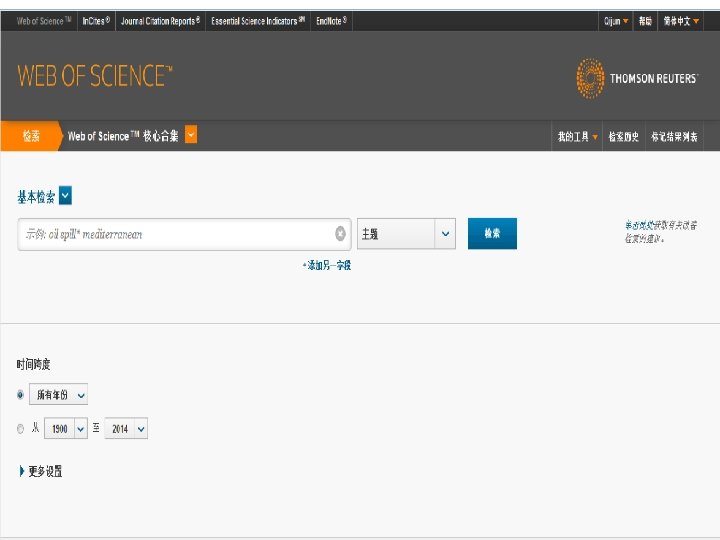Go to EndNote tab
720x540 pixels.
331,21
